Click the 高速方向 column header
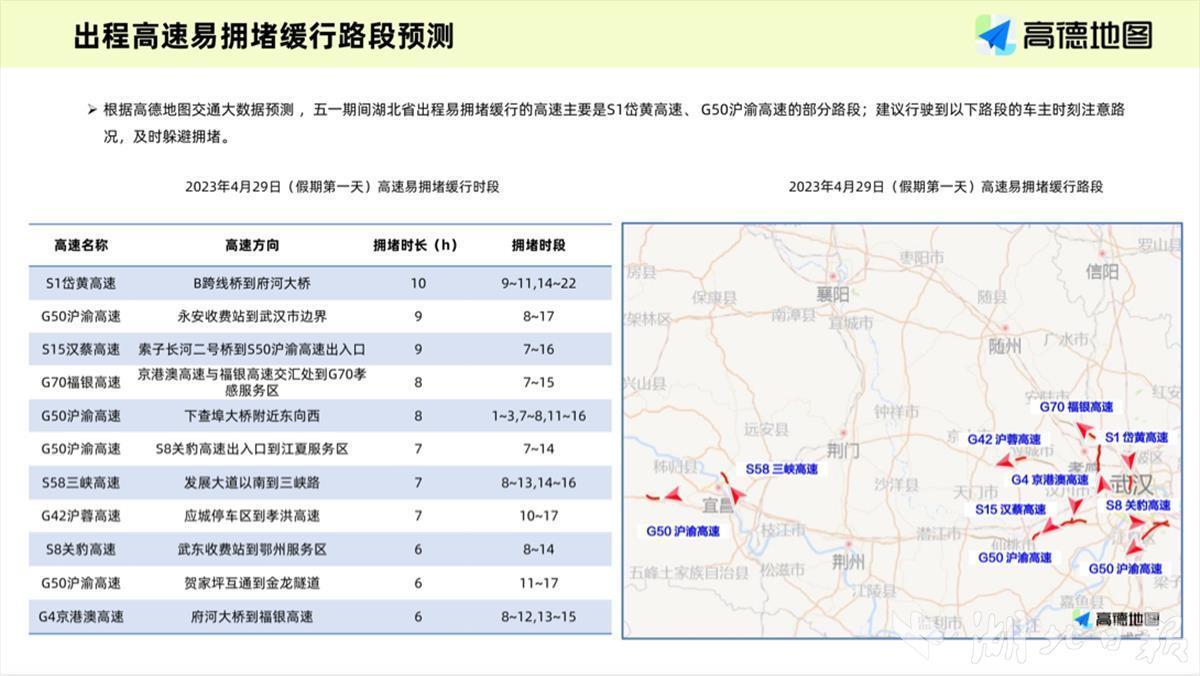This screenshot has height=676, width=1200. tap(252, 245)
